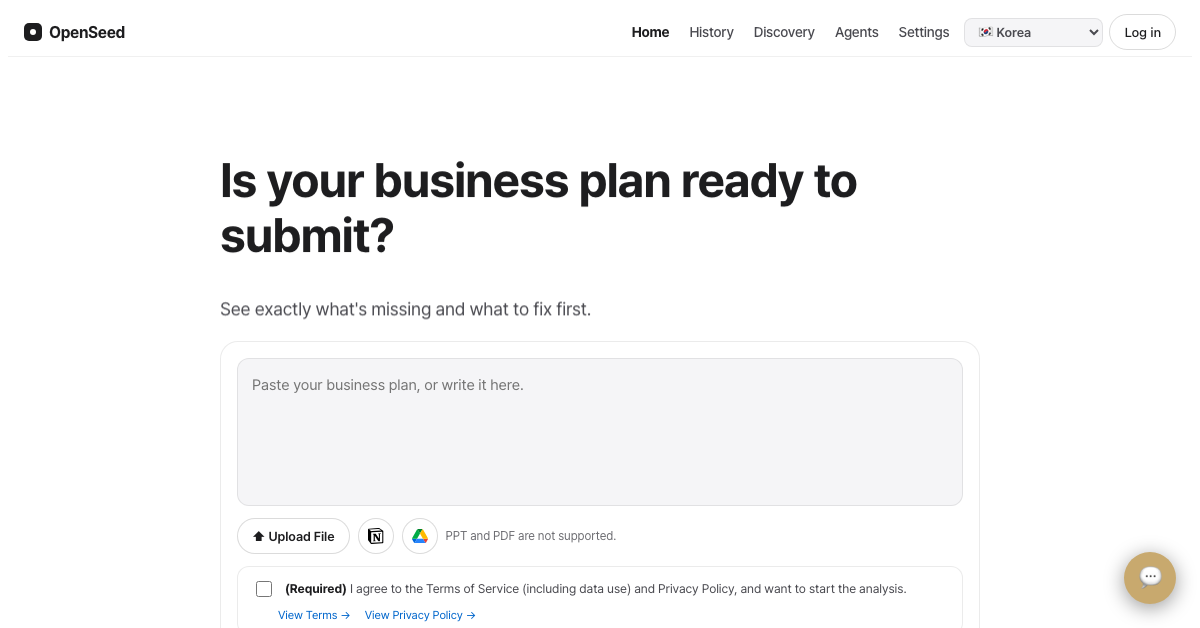Click the upload arrow icon
This screenshot has width=1200, height=628.
(259, 537)
